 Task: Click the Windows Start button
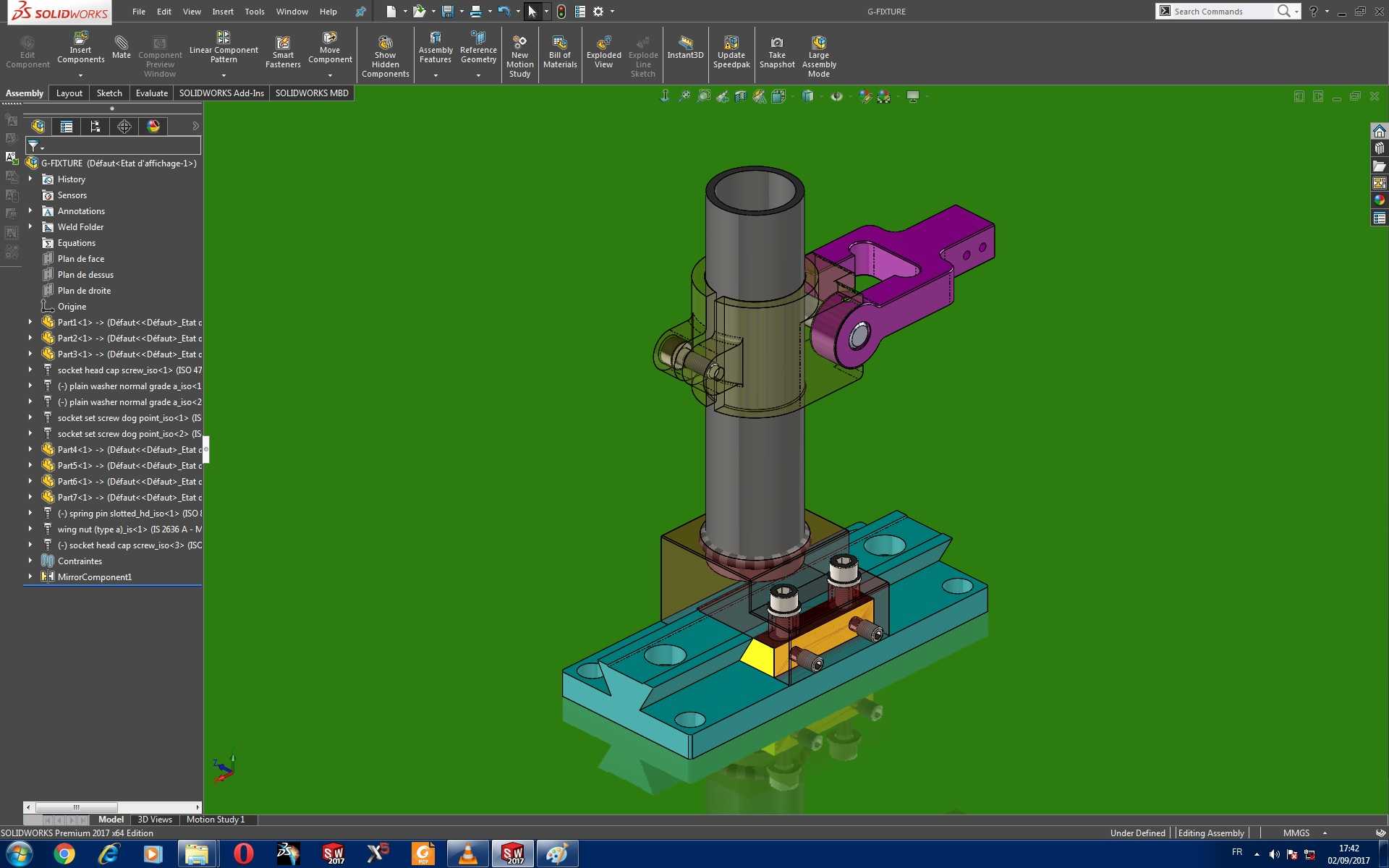[20, 854]
